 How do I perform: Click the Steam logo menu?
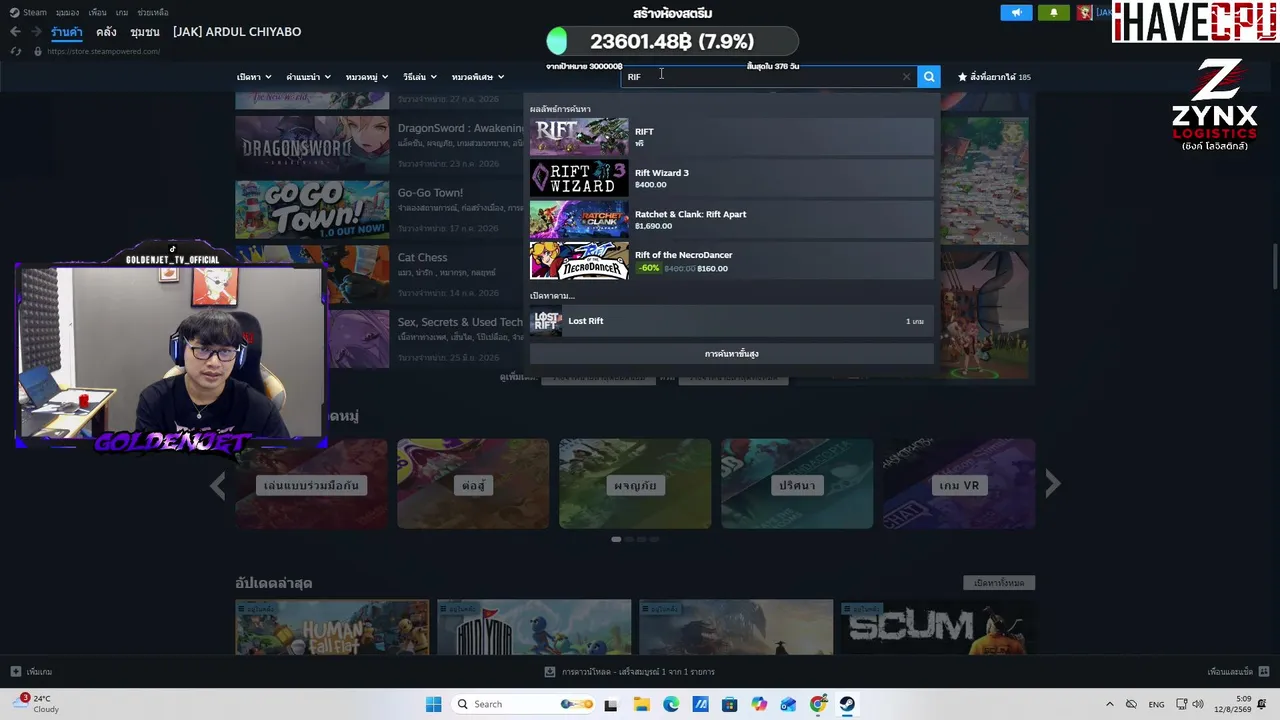click(x=28, y=12)
